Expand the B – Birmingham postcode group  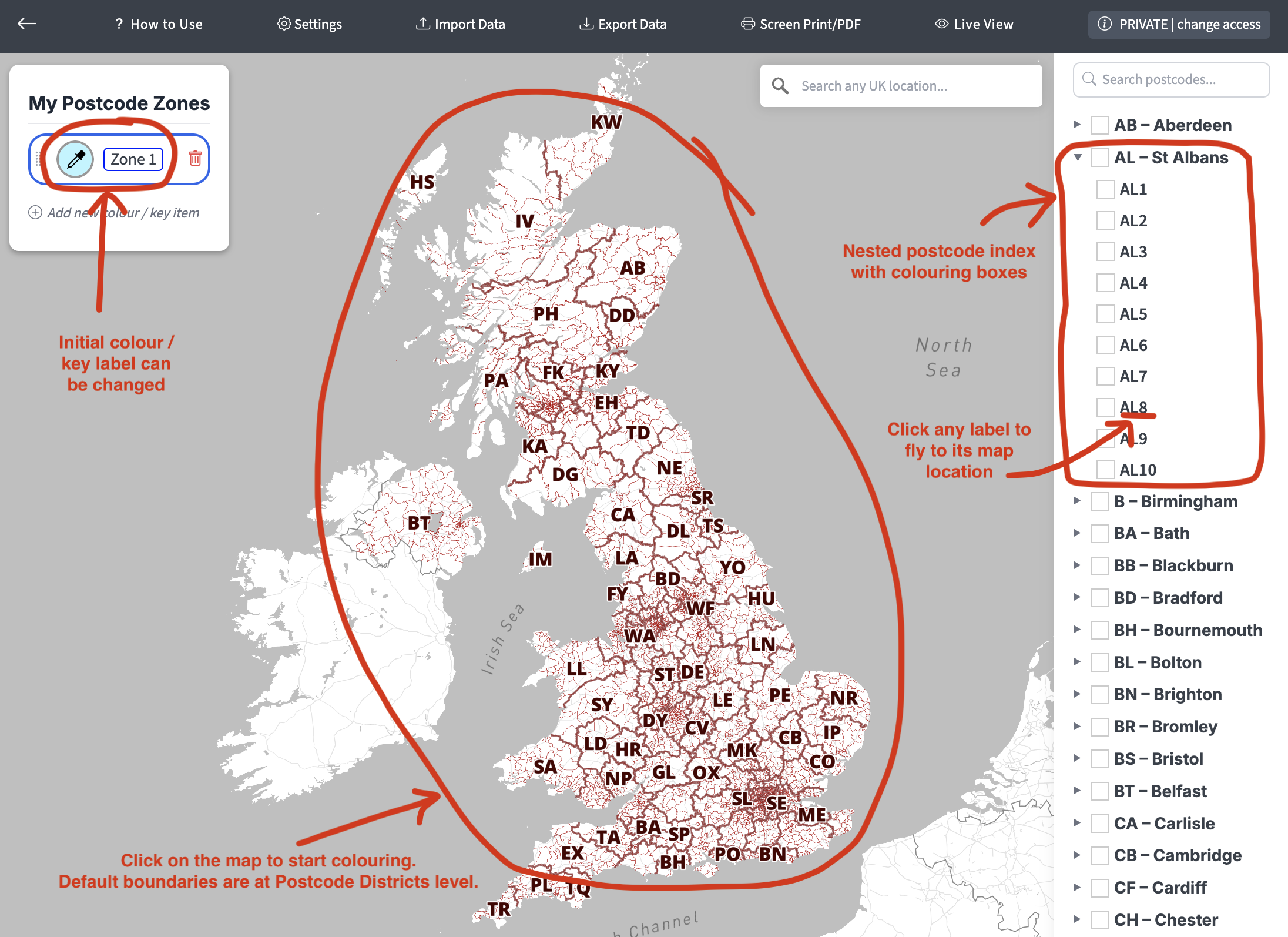(x=1076, y=501)
